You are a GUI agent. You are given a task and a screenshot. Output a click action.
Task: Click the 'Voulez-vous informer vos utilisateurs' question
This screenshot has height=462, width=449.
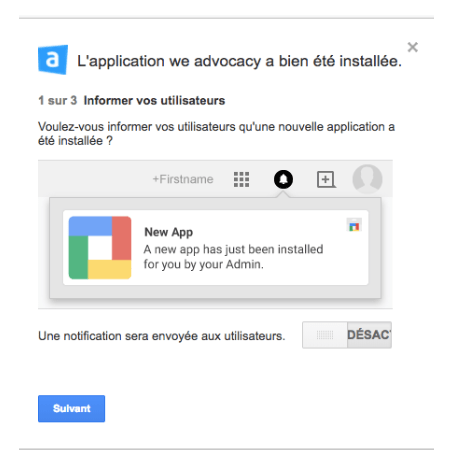click(x=216, y=134)
